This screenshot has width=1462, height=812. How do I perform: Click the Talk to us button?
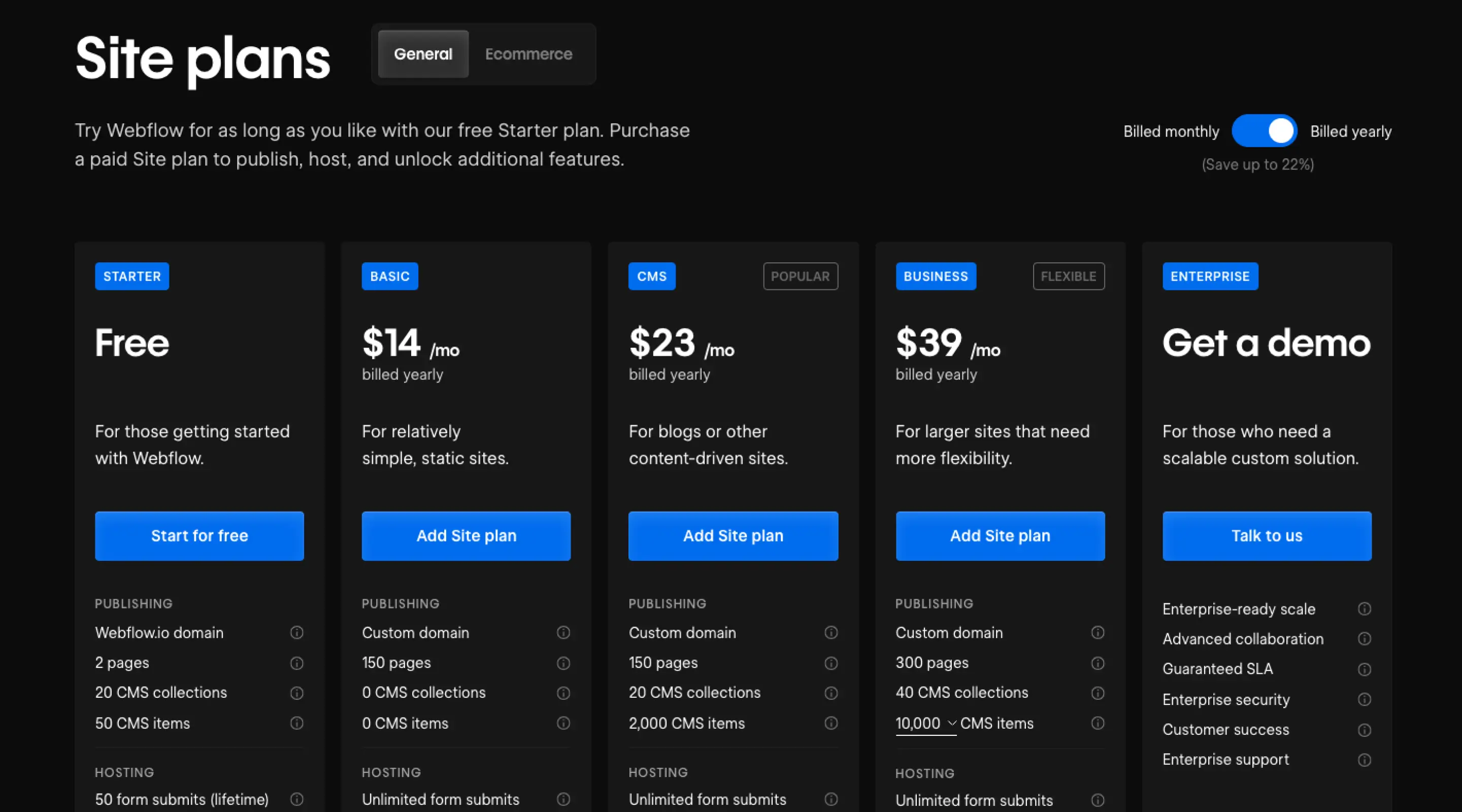(x=1267, y=535)
